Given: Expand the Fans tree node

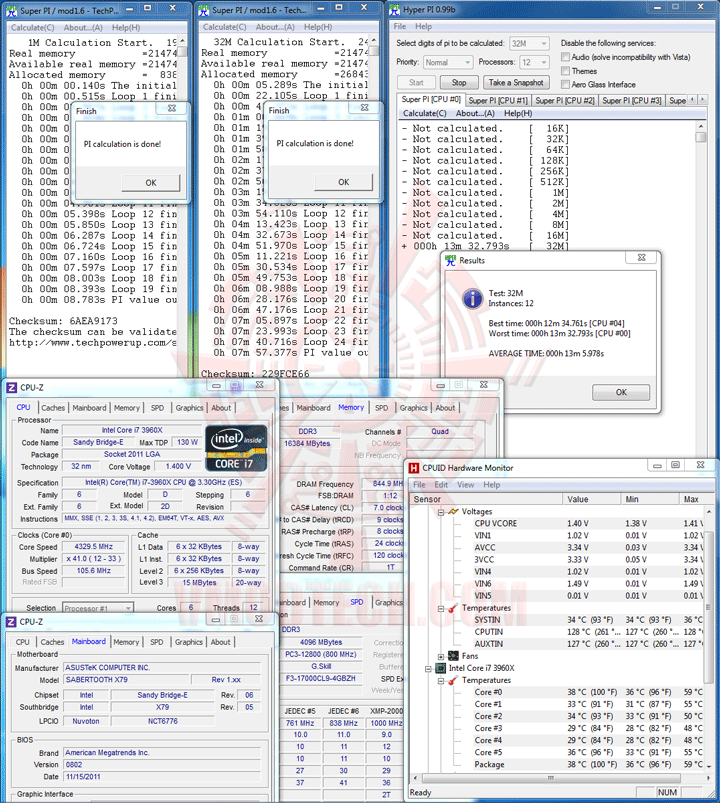Looking at the screenshot, I should [441, 656].
